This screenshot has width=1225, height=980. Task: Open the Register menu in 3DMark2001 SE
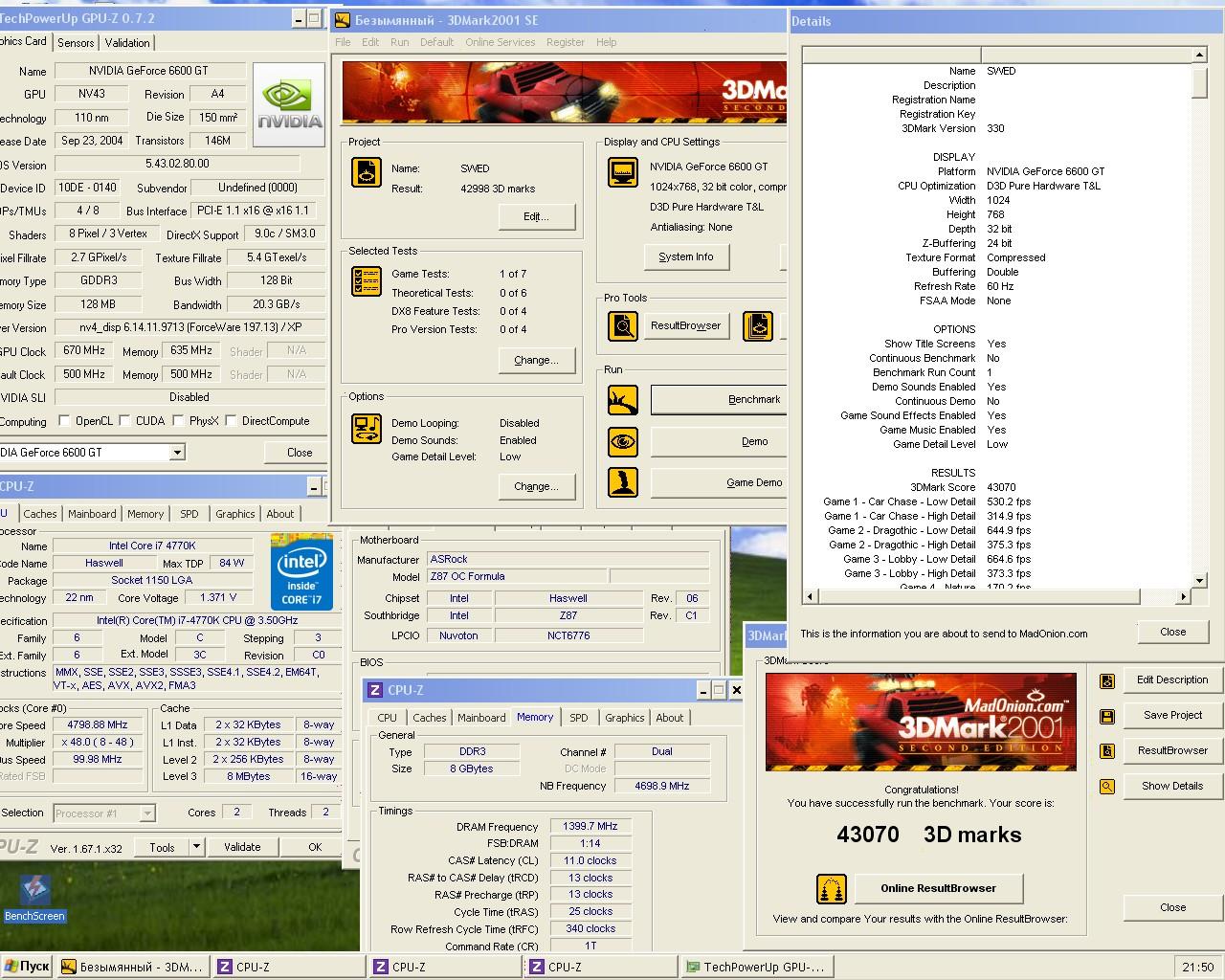[x=565, y=42]
